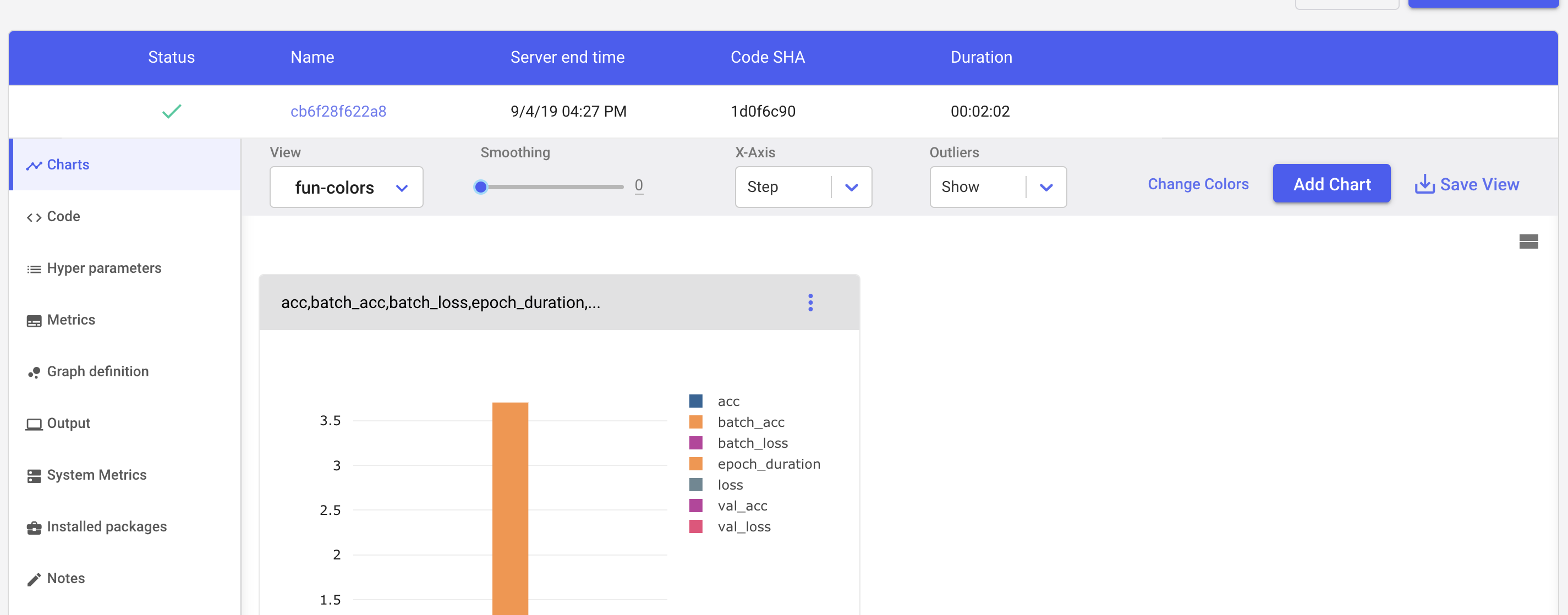Screen dimensions: 1568x615
Task: Open the Charts tab in sidebar
Action: pyautogui.click(x=125, y=164)
